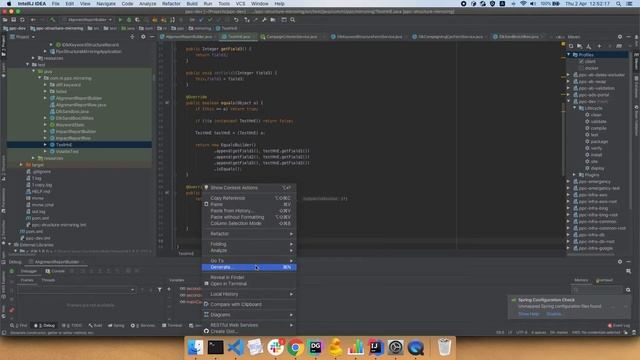Image resolution: width=640 pixels, height=360 pixels.
Task: Open Local History submenu
Action: click(249, 294)
